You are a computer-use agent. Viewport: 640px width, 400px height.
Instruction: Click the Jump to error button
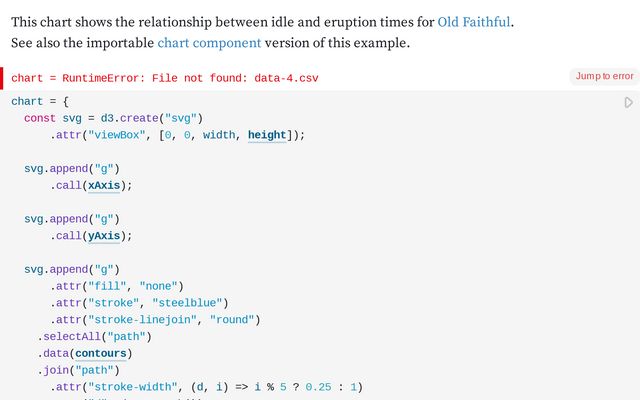click(x=604, y=76)
